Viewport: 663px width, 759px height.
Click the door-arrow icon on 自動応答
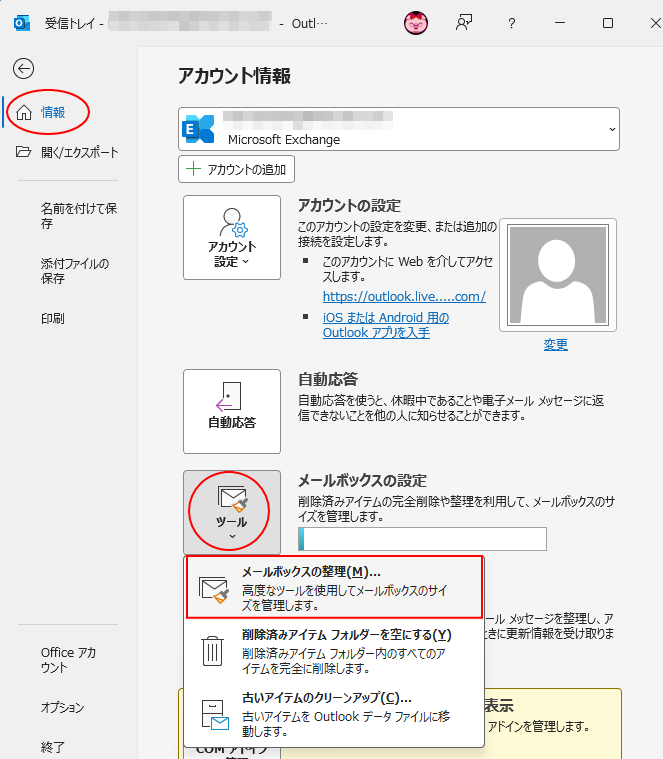[228, 396]
